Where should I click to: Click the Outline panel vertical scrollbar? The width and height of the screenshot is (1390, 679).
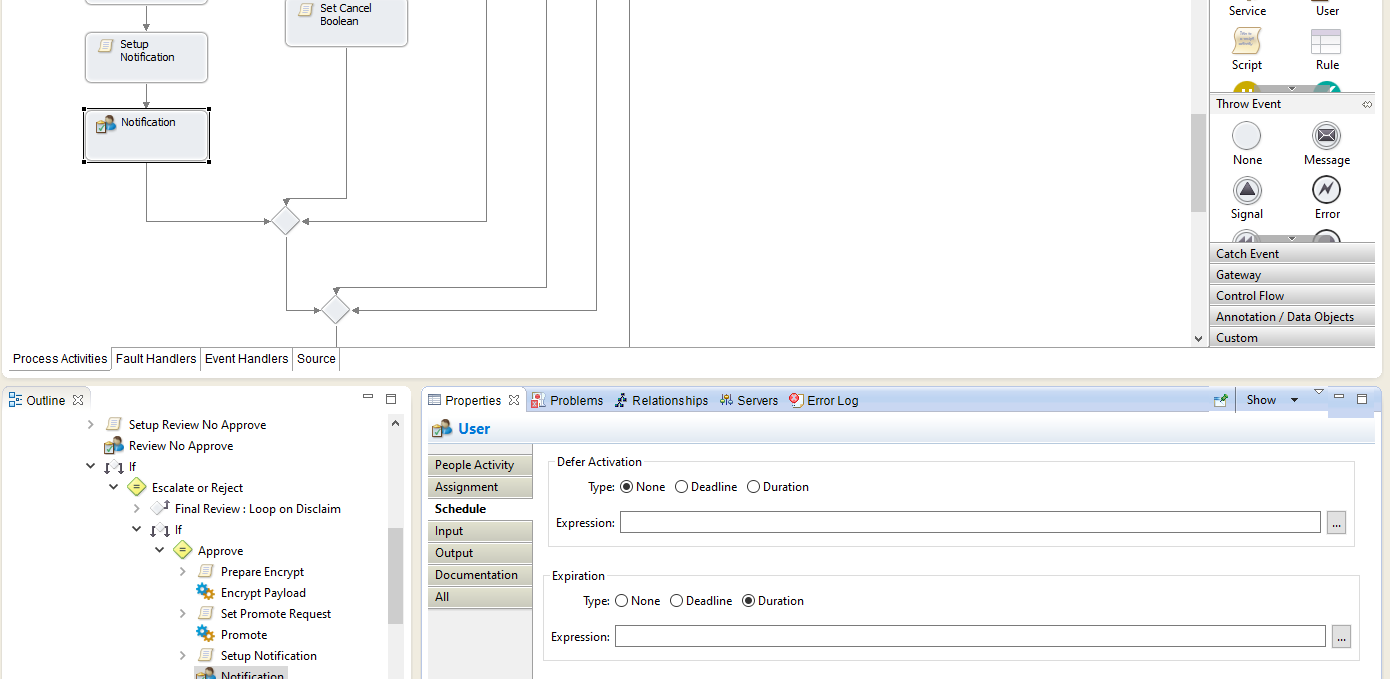[395, 575]
